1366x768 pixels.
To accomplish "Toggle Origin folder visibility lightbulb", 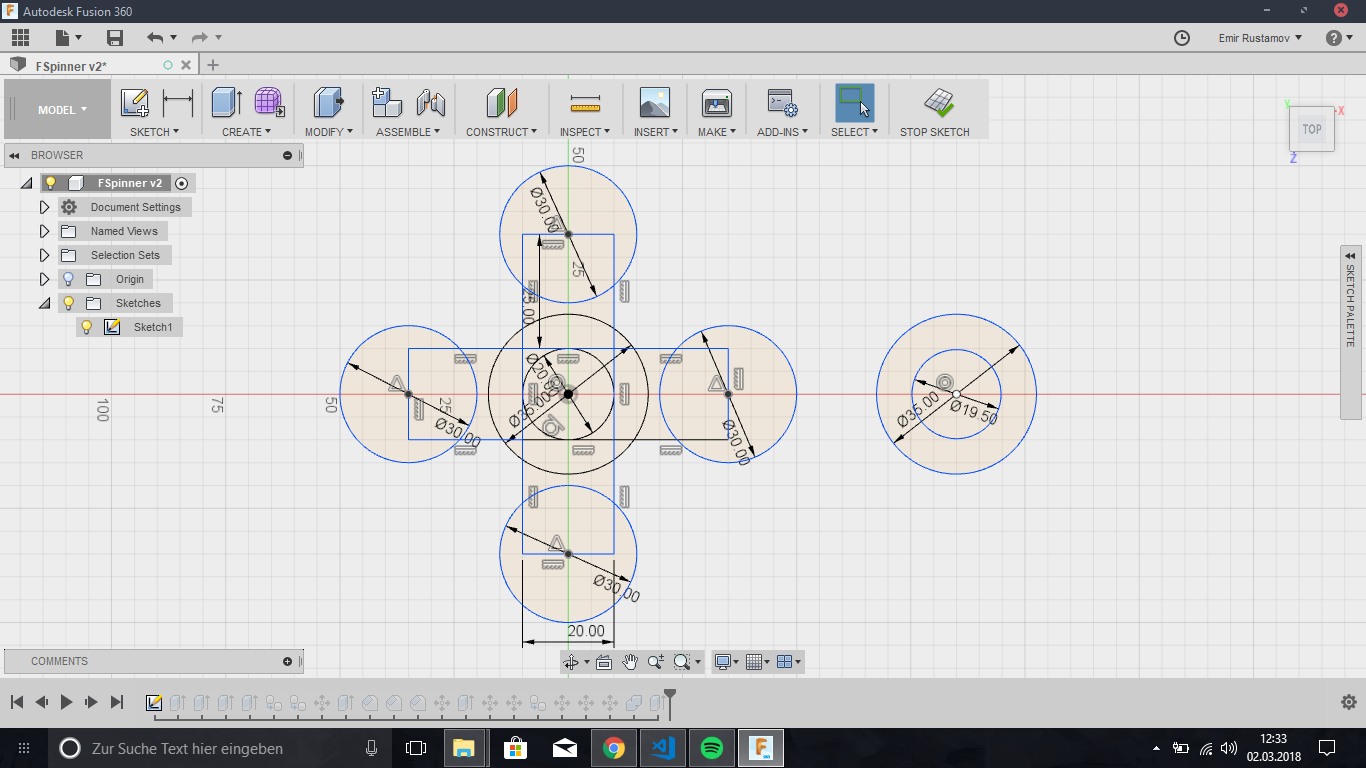I will [68, 279].
